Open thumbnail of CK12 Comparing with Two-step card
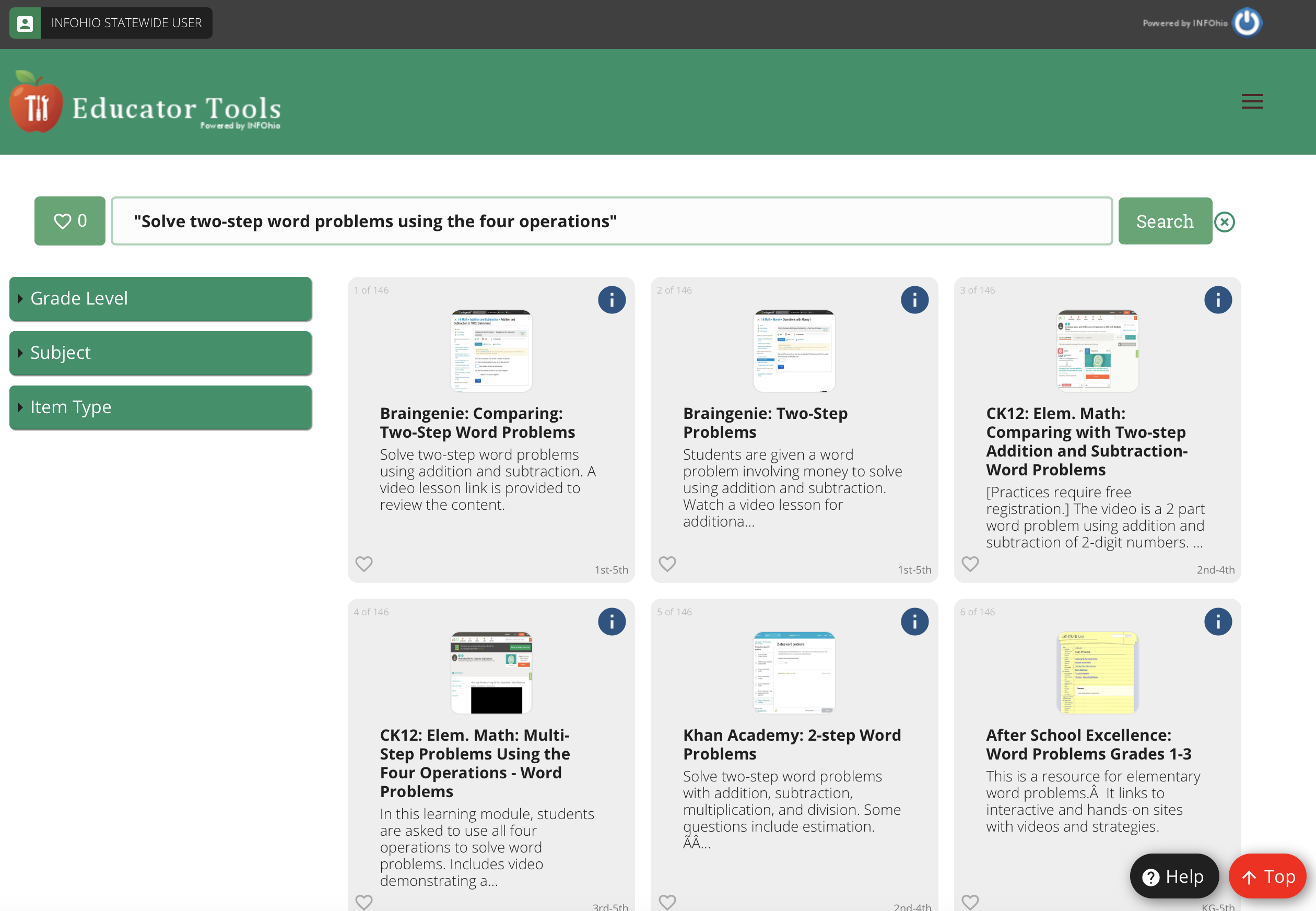Screen dimensions: 1316x911 [x=1097, y=351]
